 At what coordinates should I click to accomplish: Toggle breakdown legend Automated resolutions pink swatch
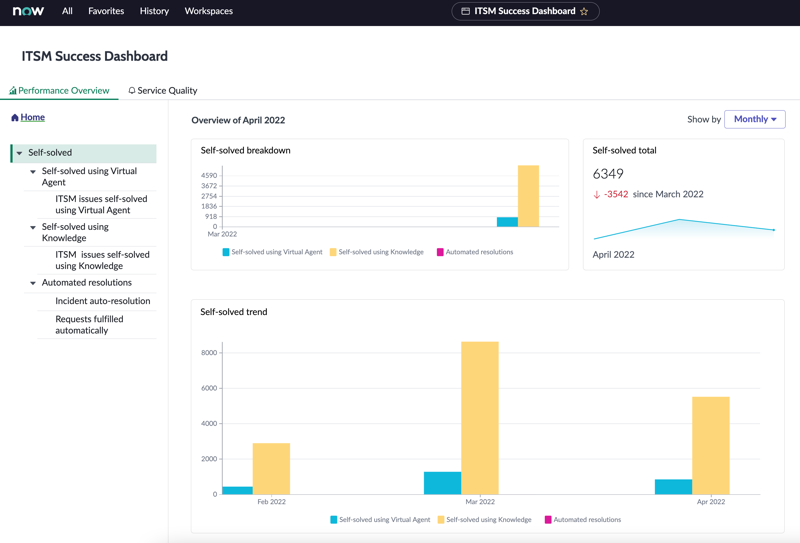(440, 252)
